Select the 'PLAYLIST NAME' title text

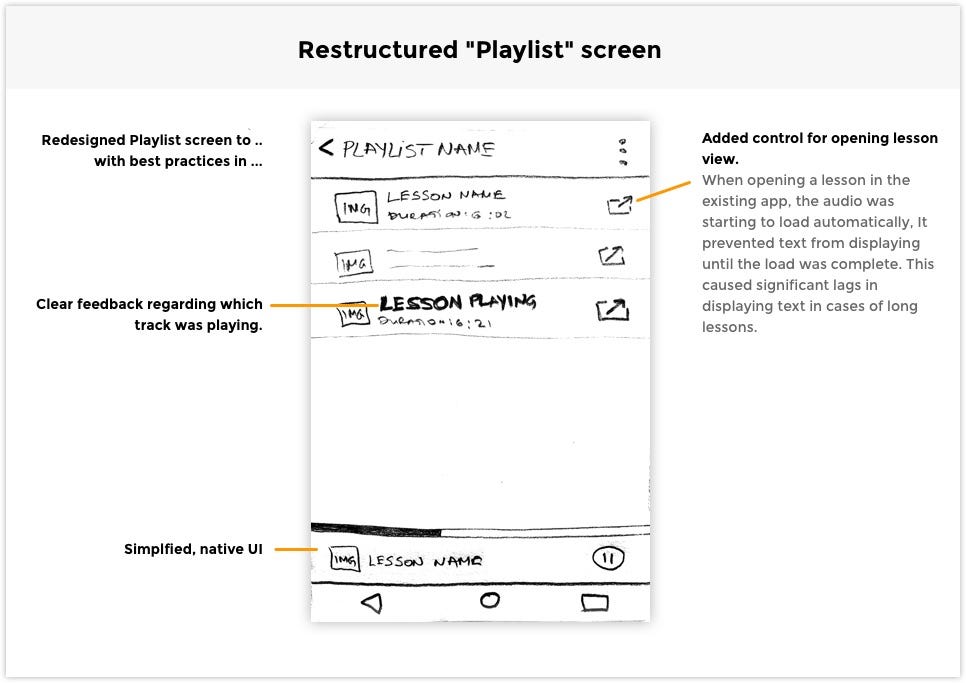click(419, 149)
